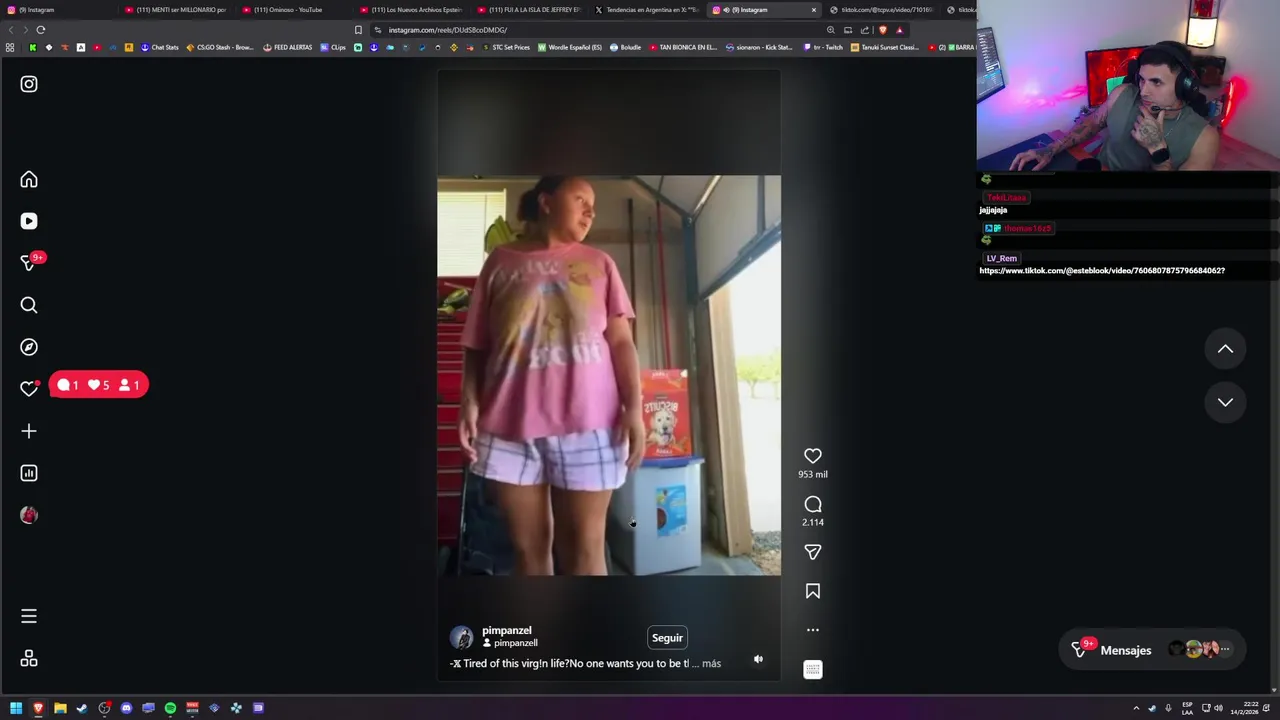Open the dashboard insights icon
The width and height of the screenshot is (1280, 720).
29,473
